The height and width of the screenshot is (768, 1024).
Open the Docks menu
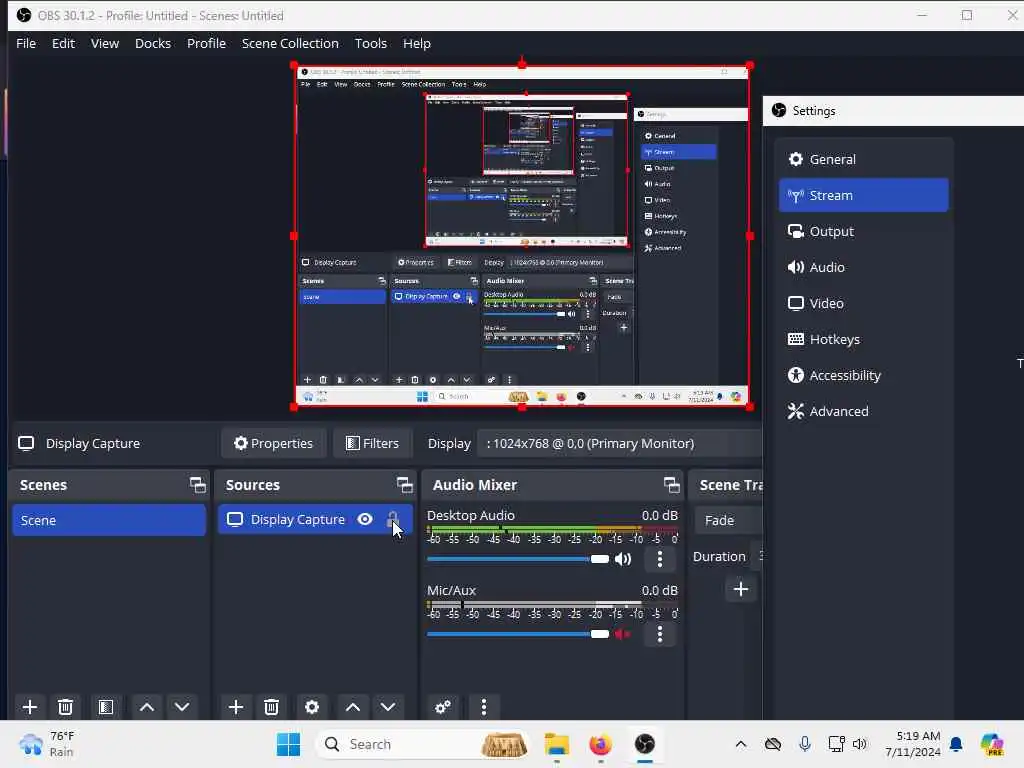153,43
